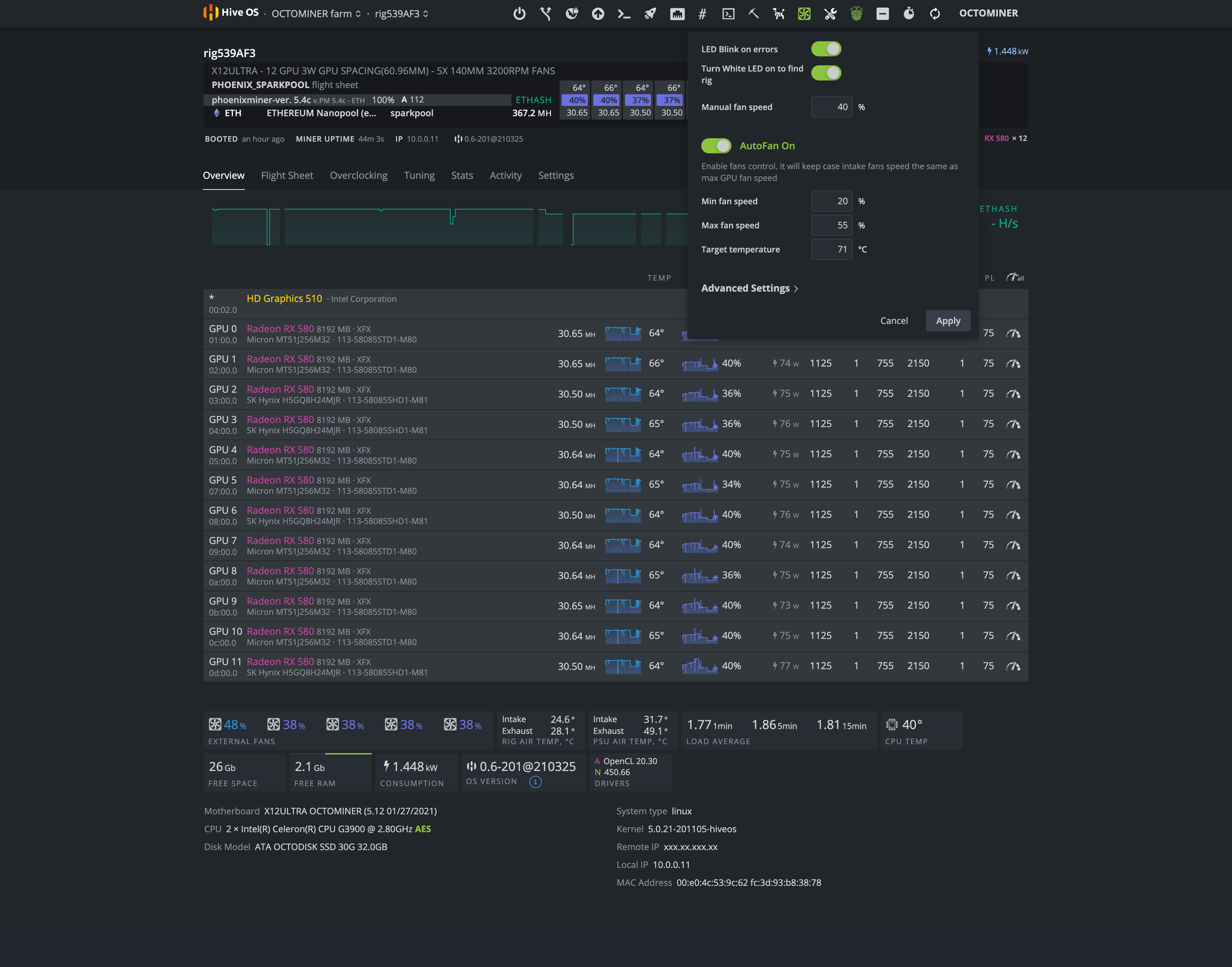The width and height of the screenshot is (1232, 967).
Task: Click the Target temperature input field
Action: point(831,250)
